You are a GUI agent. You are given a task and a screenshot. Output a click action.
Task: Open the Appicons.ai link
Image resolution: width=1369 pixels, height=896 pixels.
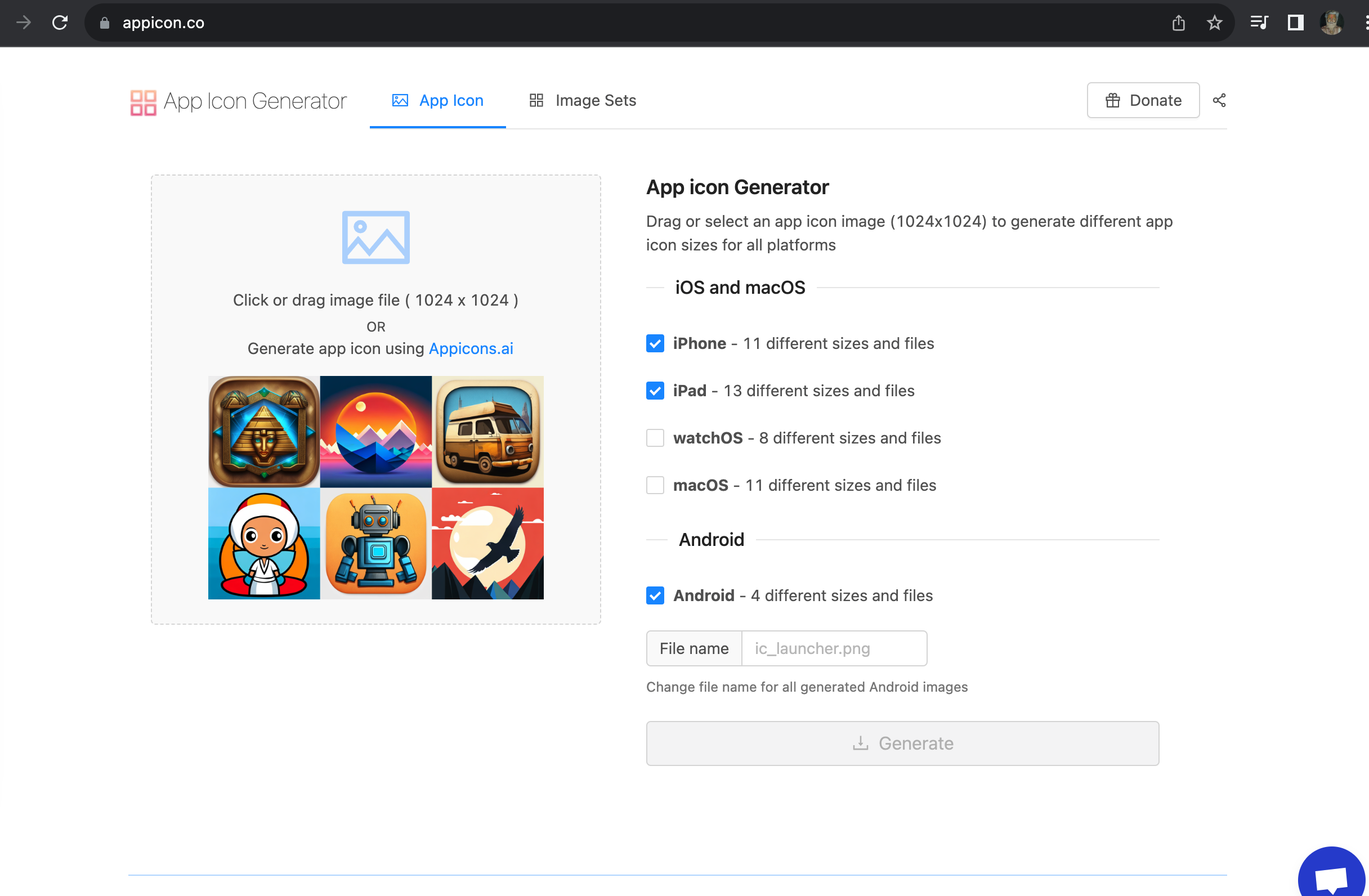click(471, 348)
